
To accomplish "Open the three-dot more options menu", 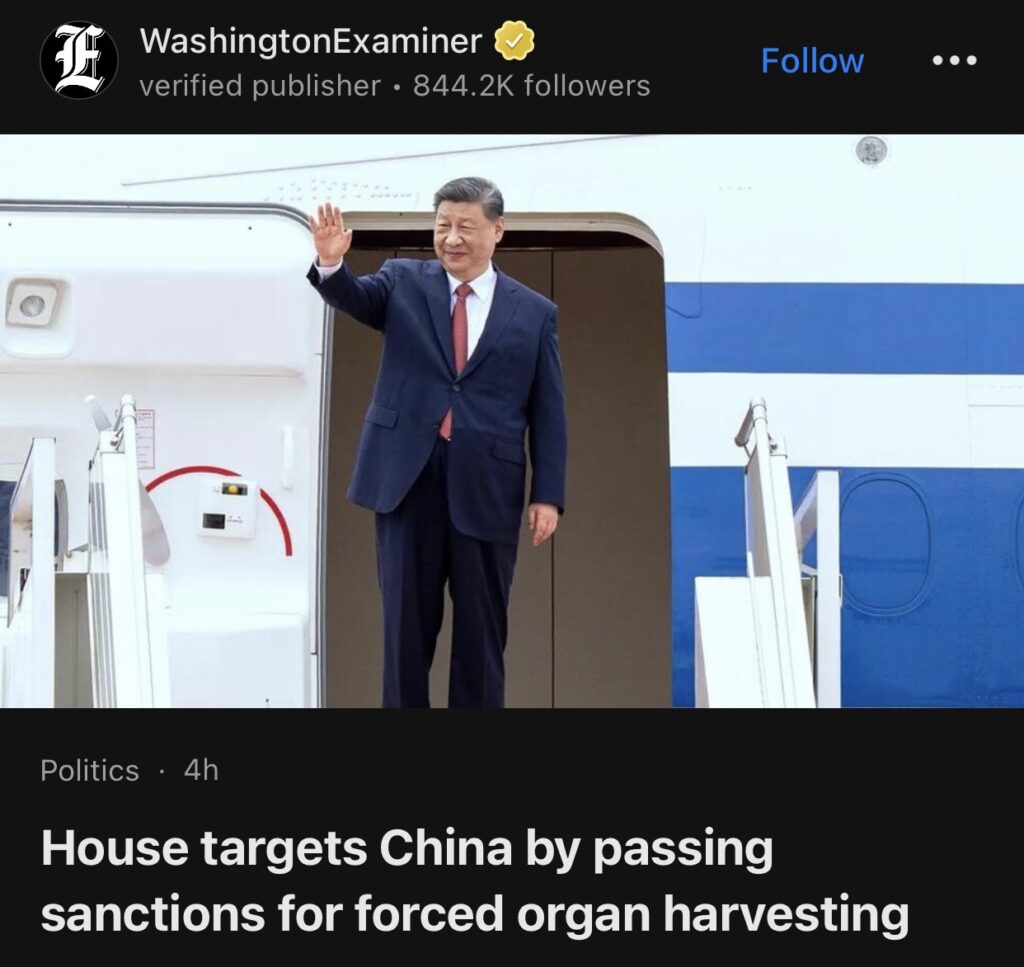I will [x=954, y=61].
